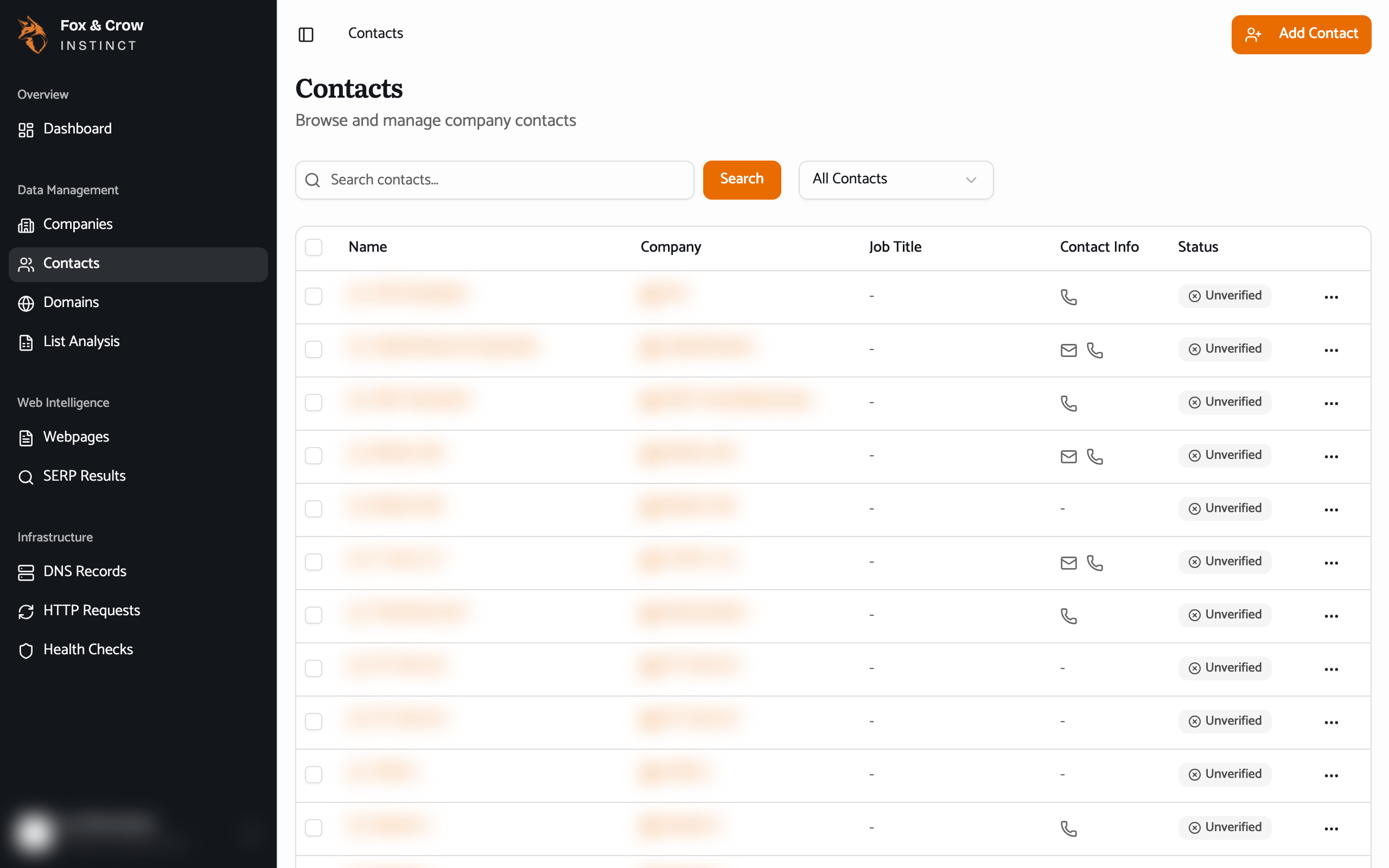
Task: Click the orange Search button
Action: click(742, 180)
